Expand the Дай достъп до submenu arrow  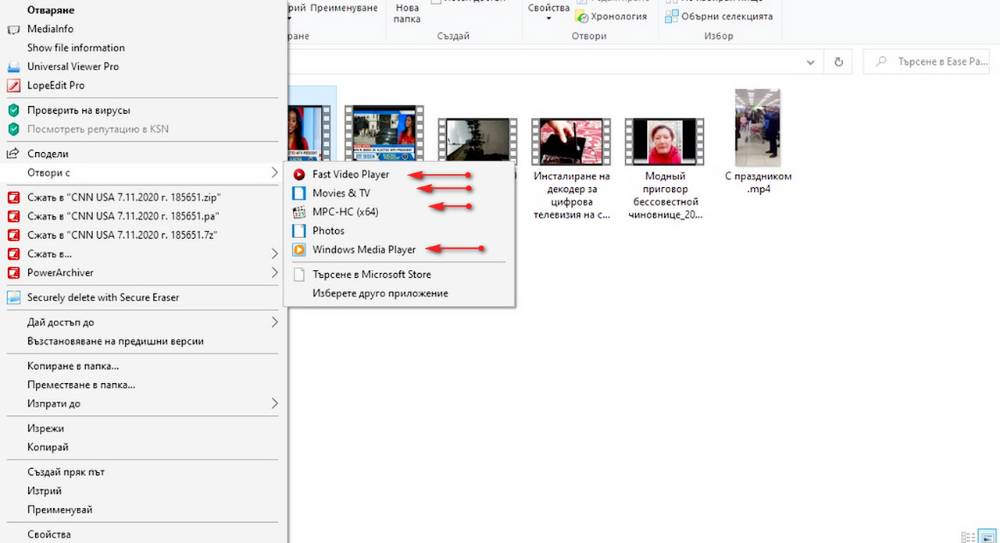274,322
